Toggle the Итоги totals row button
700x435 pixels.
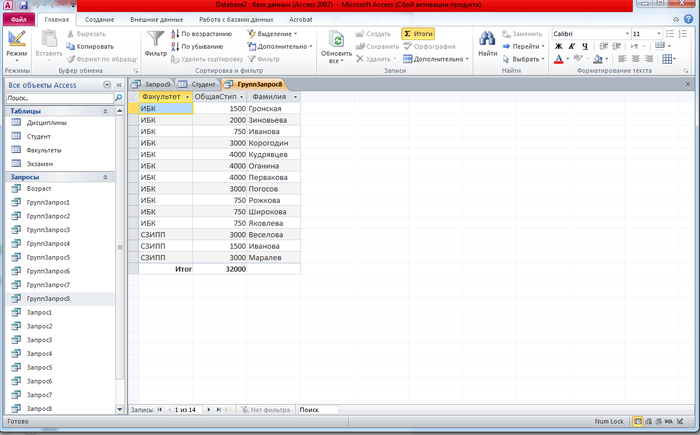[x=418, y=33]
